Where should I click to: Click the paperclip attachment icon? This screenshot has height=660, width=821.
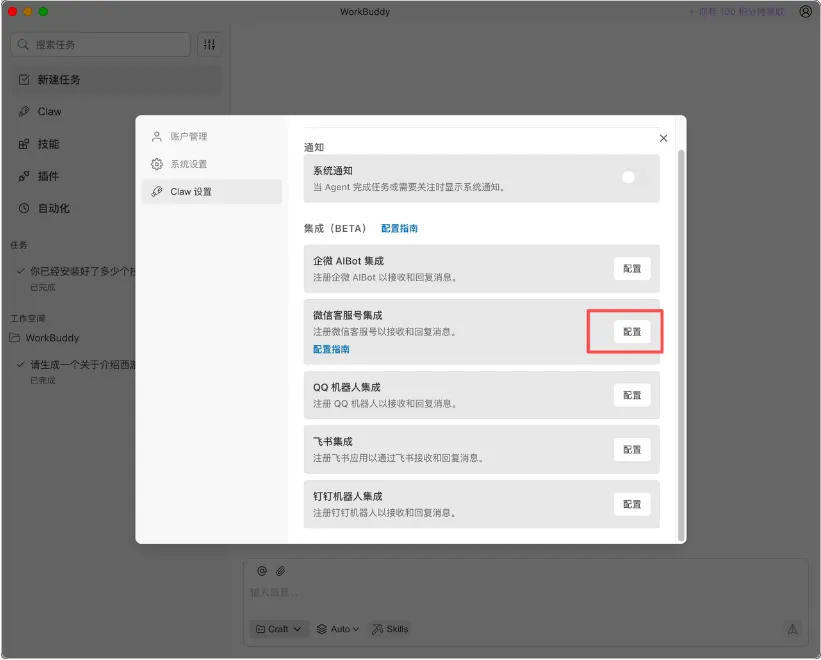[x=281, y=571]
